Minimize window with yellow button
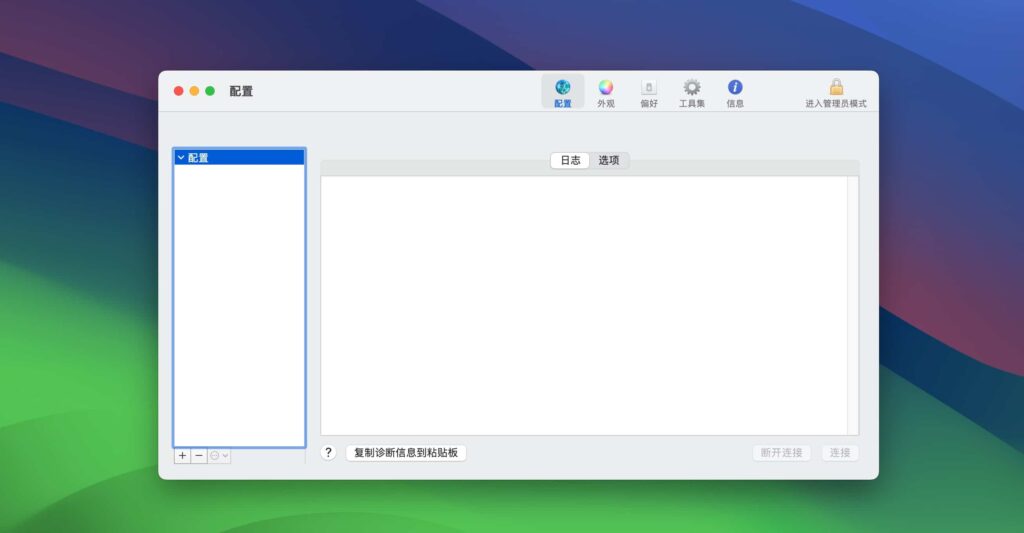 click(x=194, y=91)
